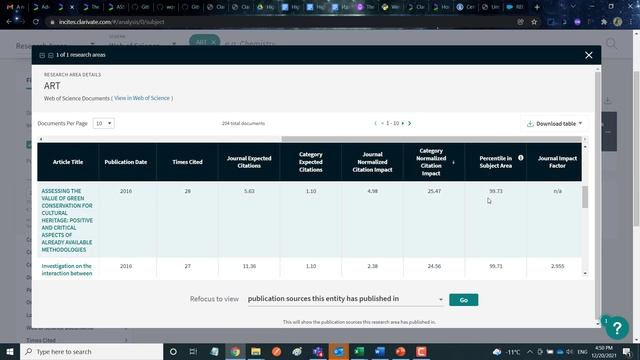Open Outlook from the taskbar

(338, 351)
